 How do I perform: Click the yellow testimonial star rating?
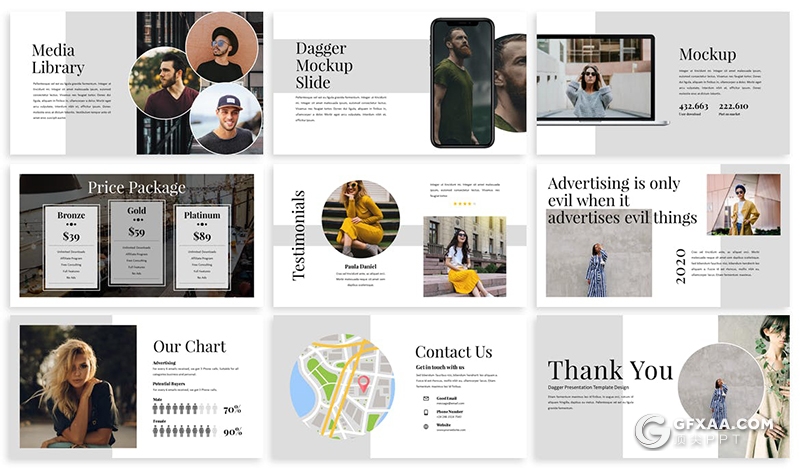point(465,203)
